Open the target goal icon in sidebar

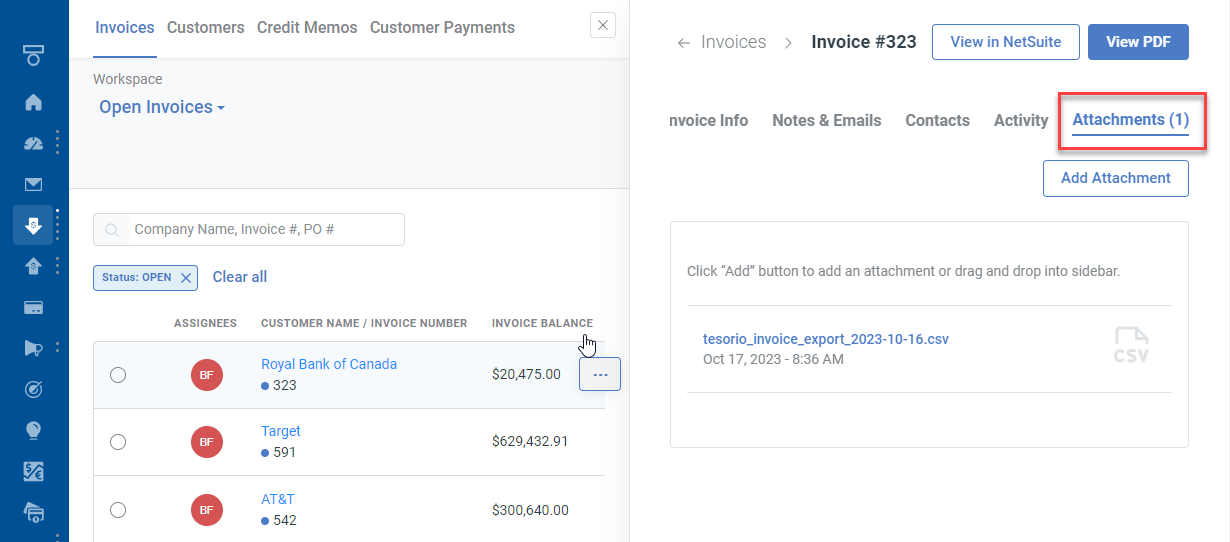[33, 389]
